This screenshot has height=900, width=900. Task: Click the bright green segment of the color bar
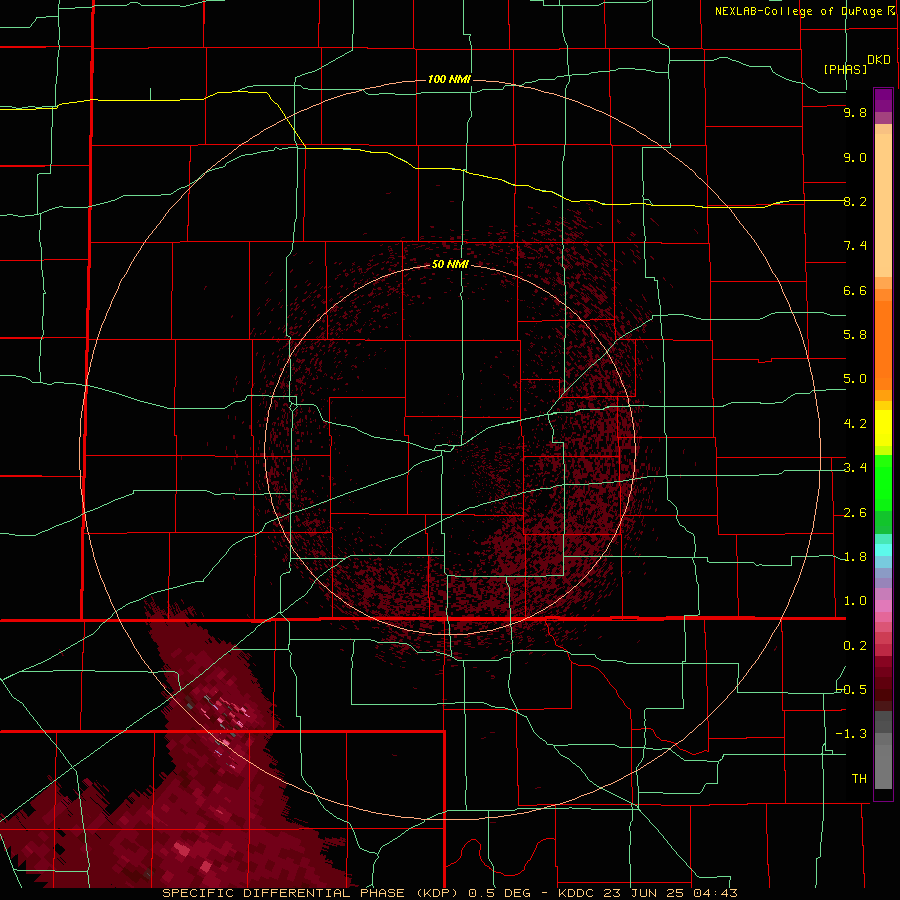pos(883,483)
